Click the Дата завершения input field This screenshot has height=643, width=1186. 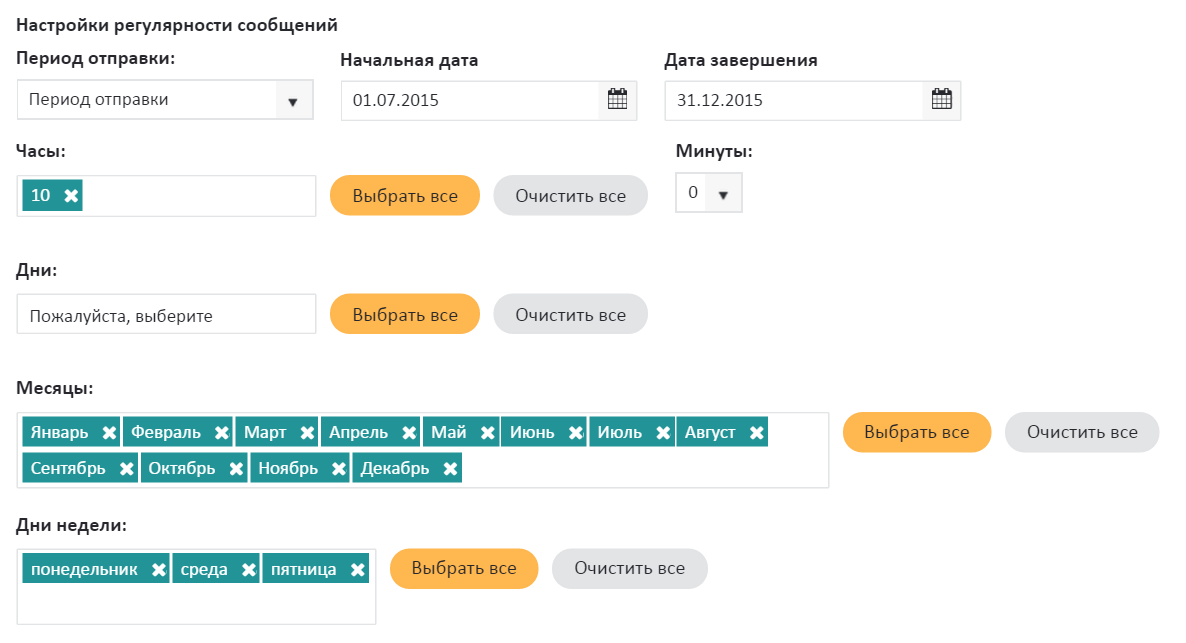coord(794,101)
